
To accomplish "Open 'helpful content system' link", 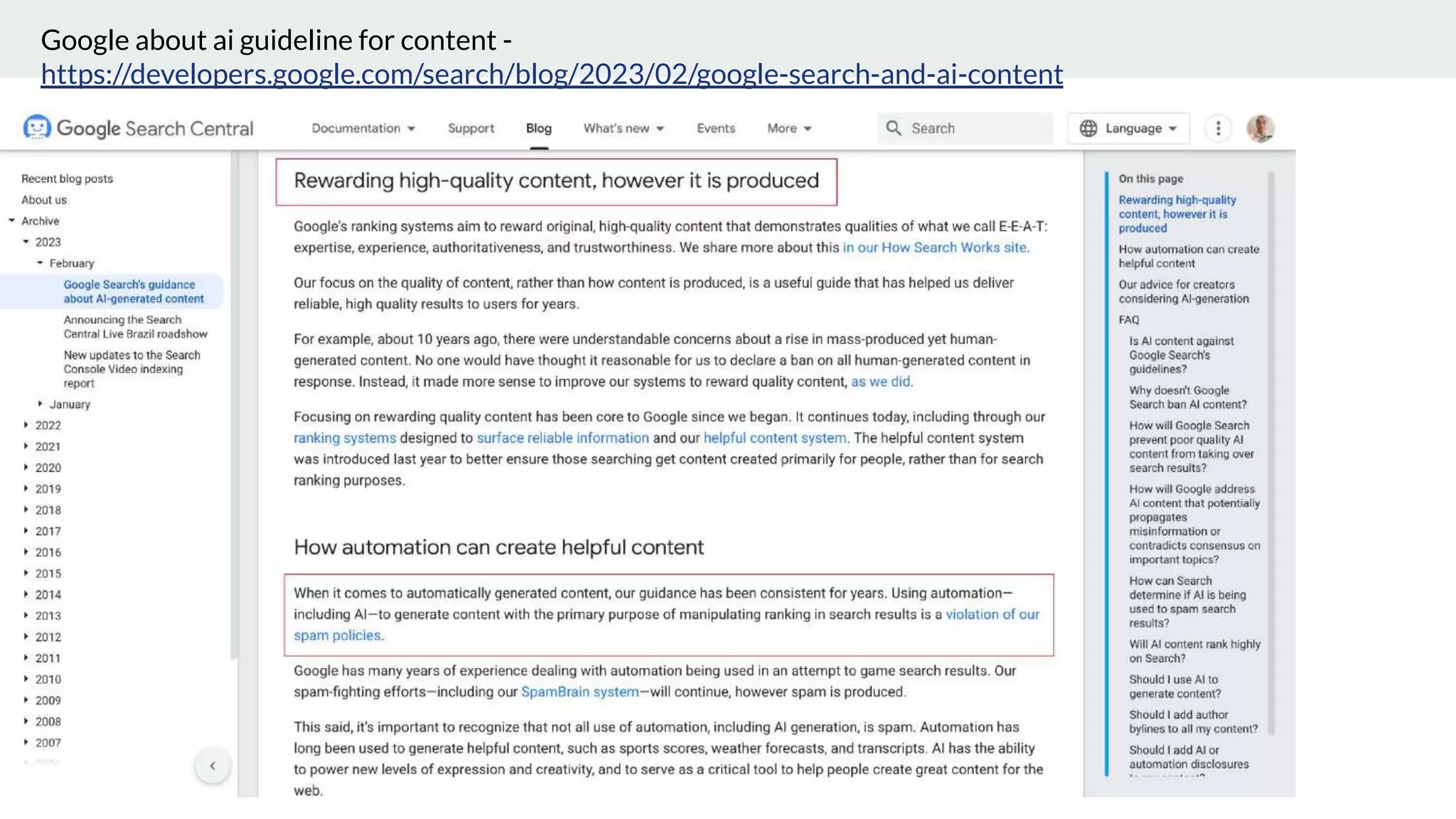I will (775, 438).
